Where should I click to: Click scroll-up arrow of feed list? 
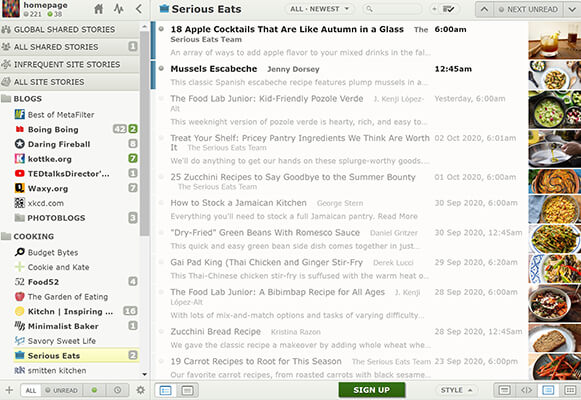(144, 27)
